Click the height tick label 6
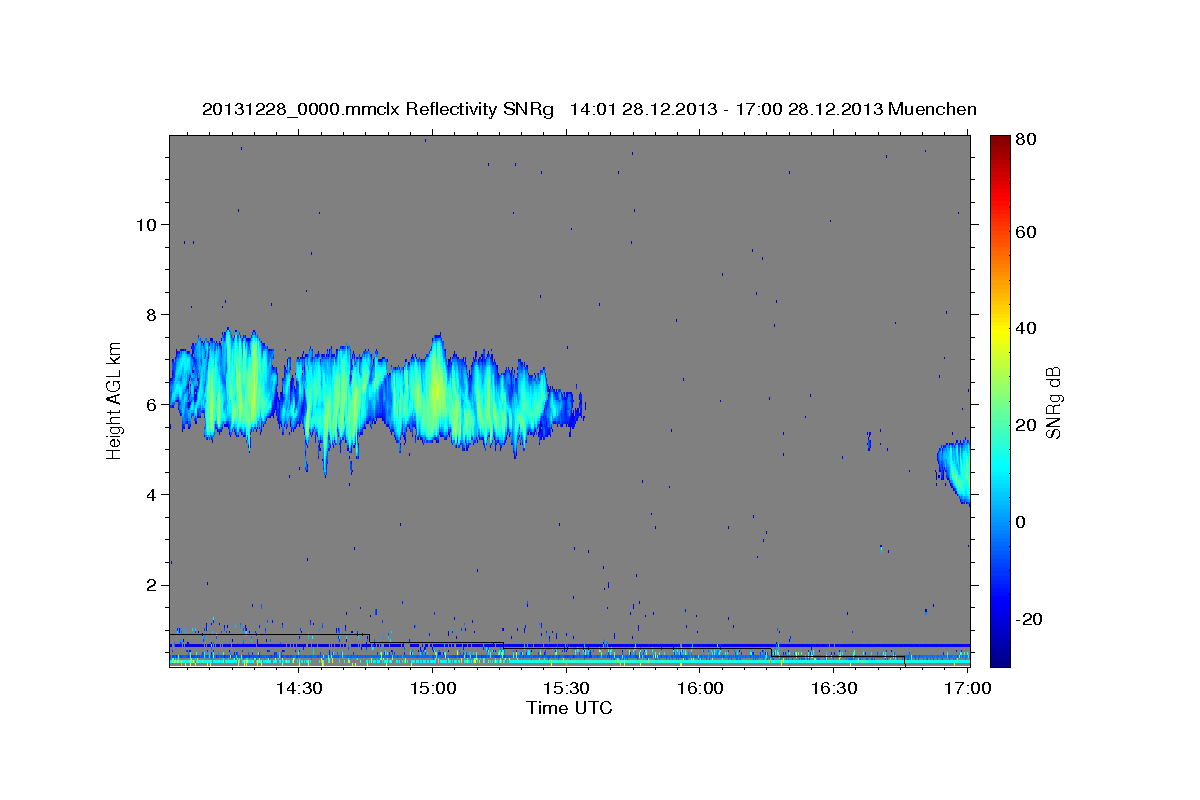This screenshot has height=800, width=1200. [152, 404]
